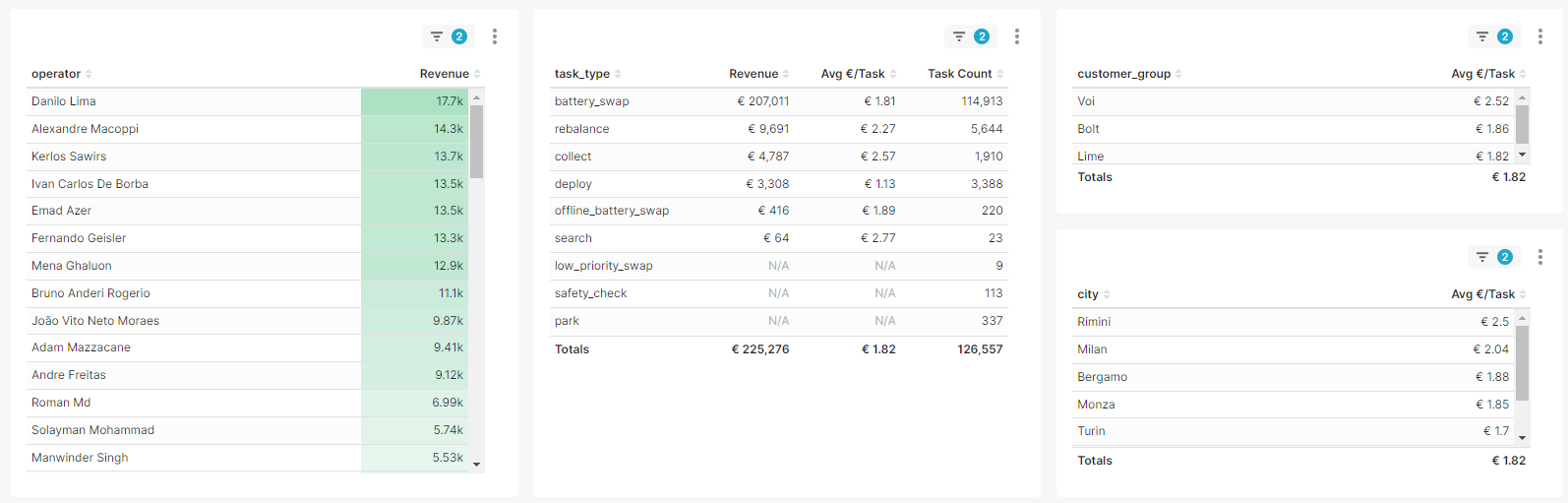Viewport: 1568px width, 503px height.
Task: Click filter badge on customer_group panel
Action: [x=1493, y=36]
